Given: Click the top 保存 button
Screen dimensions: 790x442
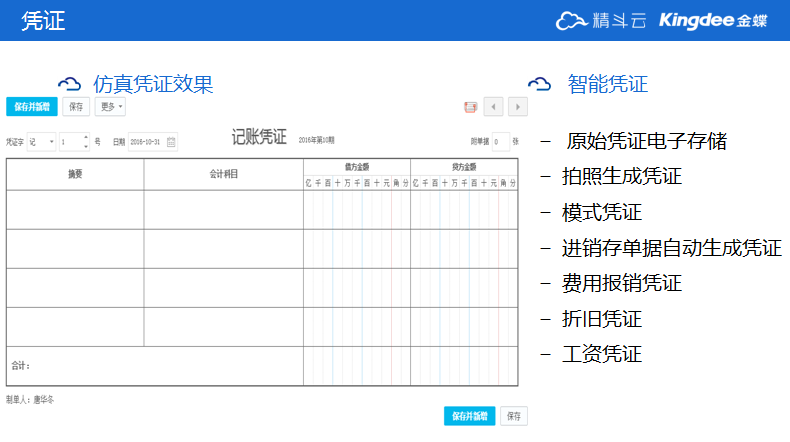Looking at the screenshot, I should tap(76, 107).
